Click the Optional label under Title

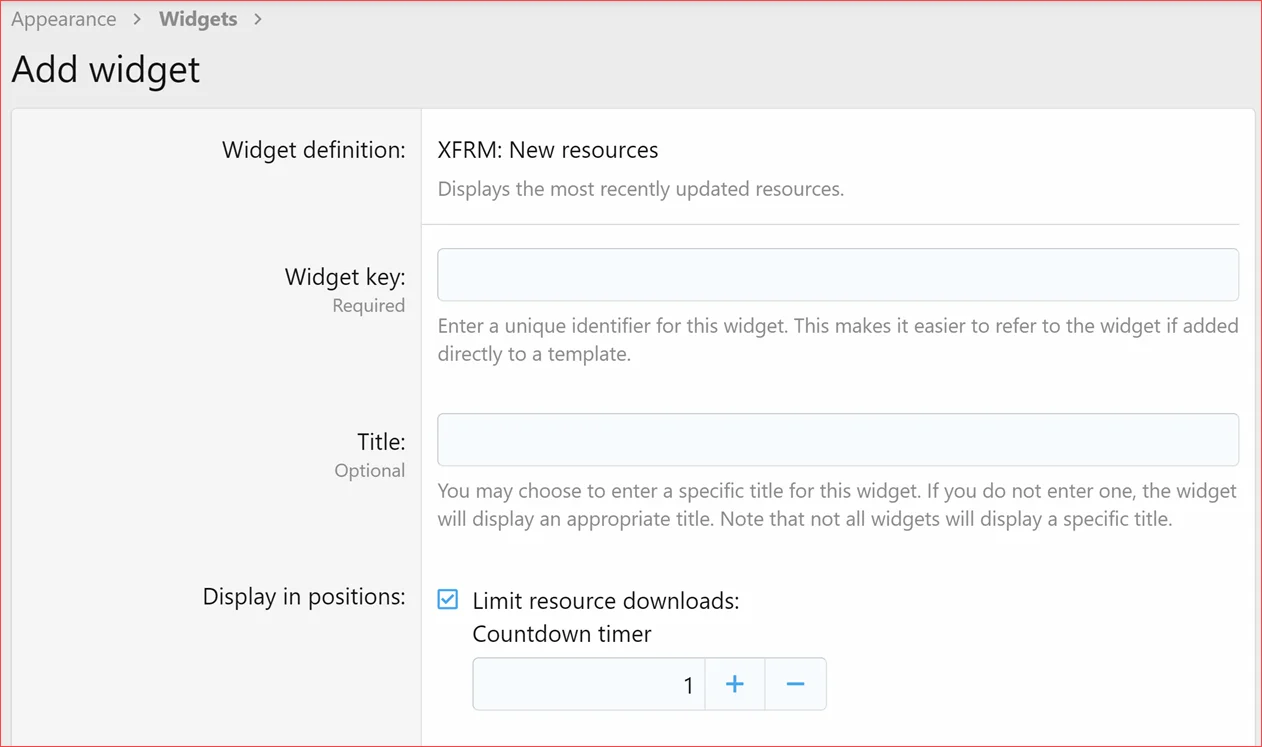coord(370,470)
